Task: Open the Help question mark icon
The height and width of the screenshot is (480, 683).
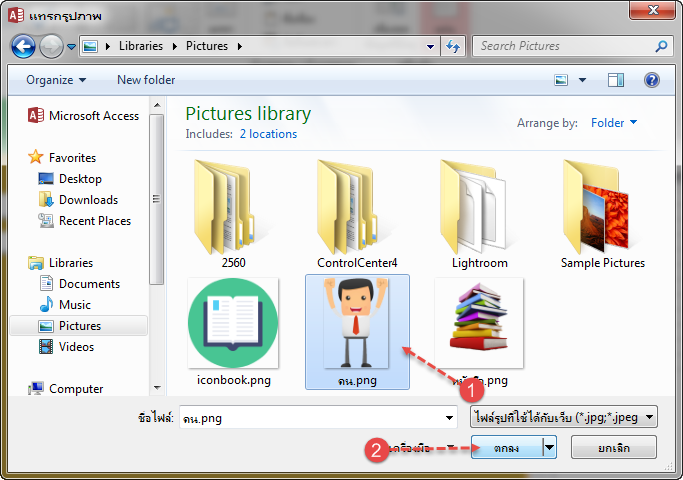Action: click(x=651, y=80)
